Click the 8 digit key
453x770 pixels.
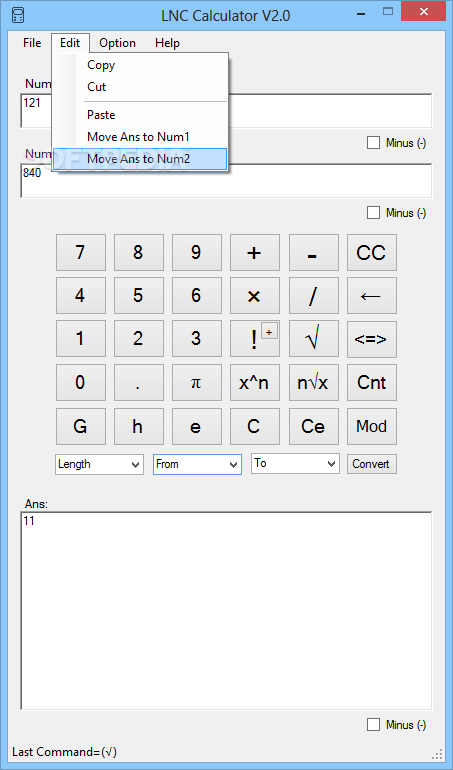(139, 252)
